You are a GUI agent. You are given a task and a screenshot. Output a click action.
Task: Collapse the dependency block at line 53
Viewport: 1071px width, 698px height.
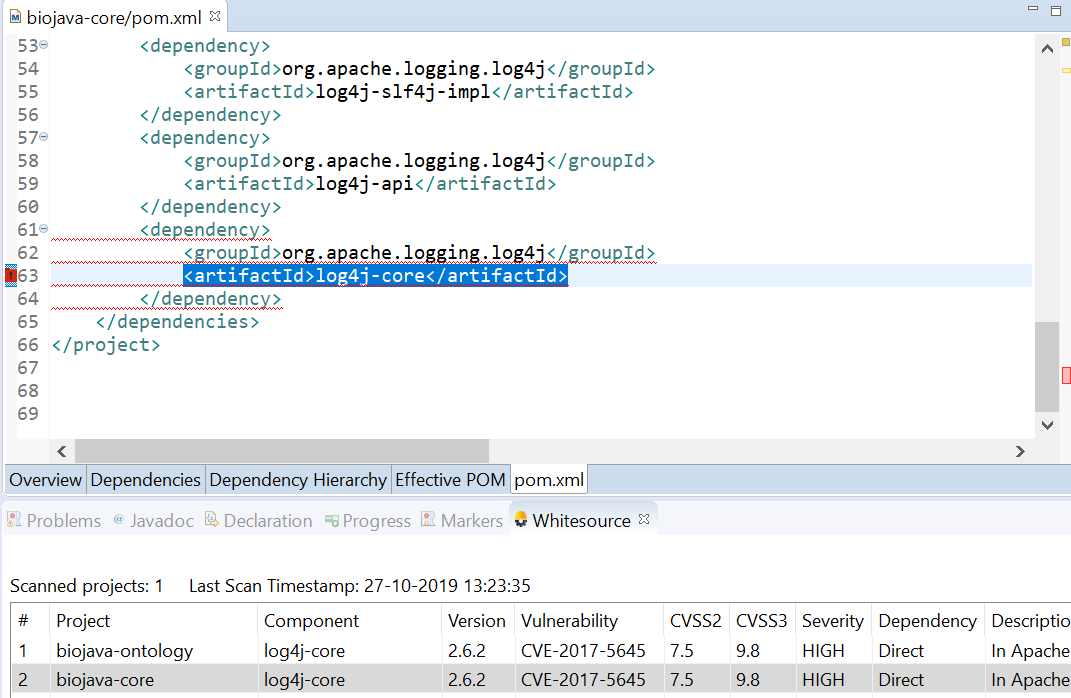[x=44, y=46]
